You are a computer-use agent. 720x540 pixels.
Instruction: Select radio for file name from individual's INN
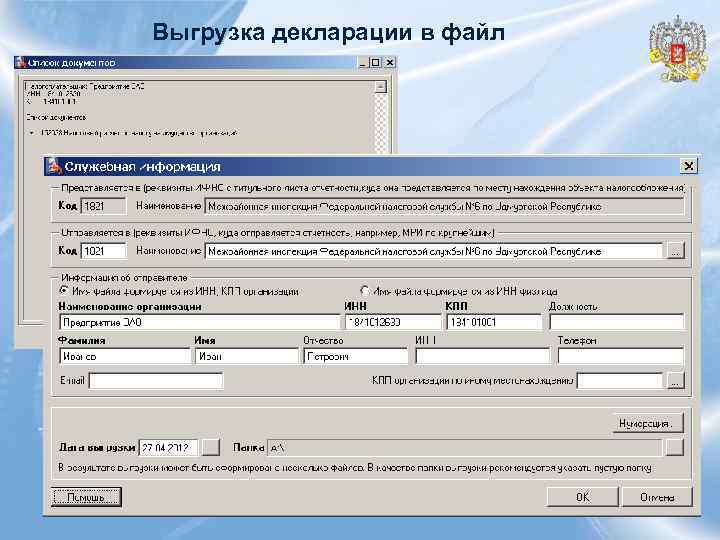[x=365, y=291]
